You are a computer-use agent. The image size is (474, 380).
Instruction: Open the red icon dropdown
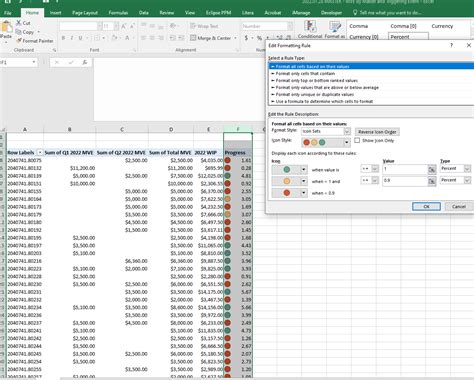click(x=304, y=193)
